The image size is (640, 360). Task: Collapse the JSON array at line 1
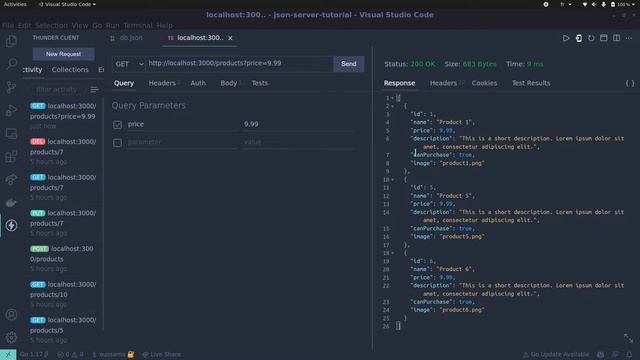click(393, 98)
